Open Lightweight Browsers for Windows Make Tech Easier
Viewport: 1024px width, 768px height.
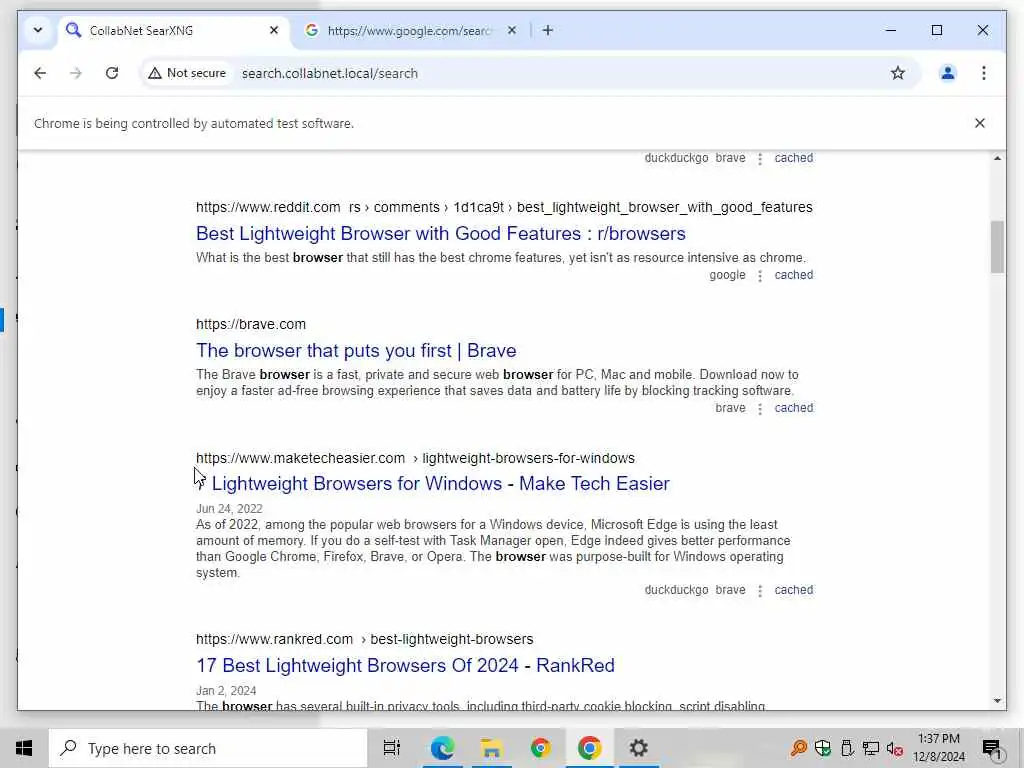pyautogui.click(x=433, y=483)
